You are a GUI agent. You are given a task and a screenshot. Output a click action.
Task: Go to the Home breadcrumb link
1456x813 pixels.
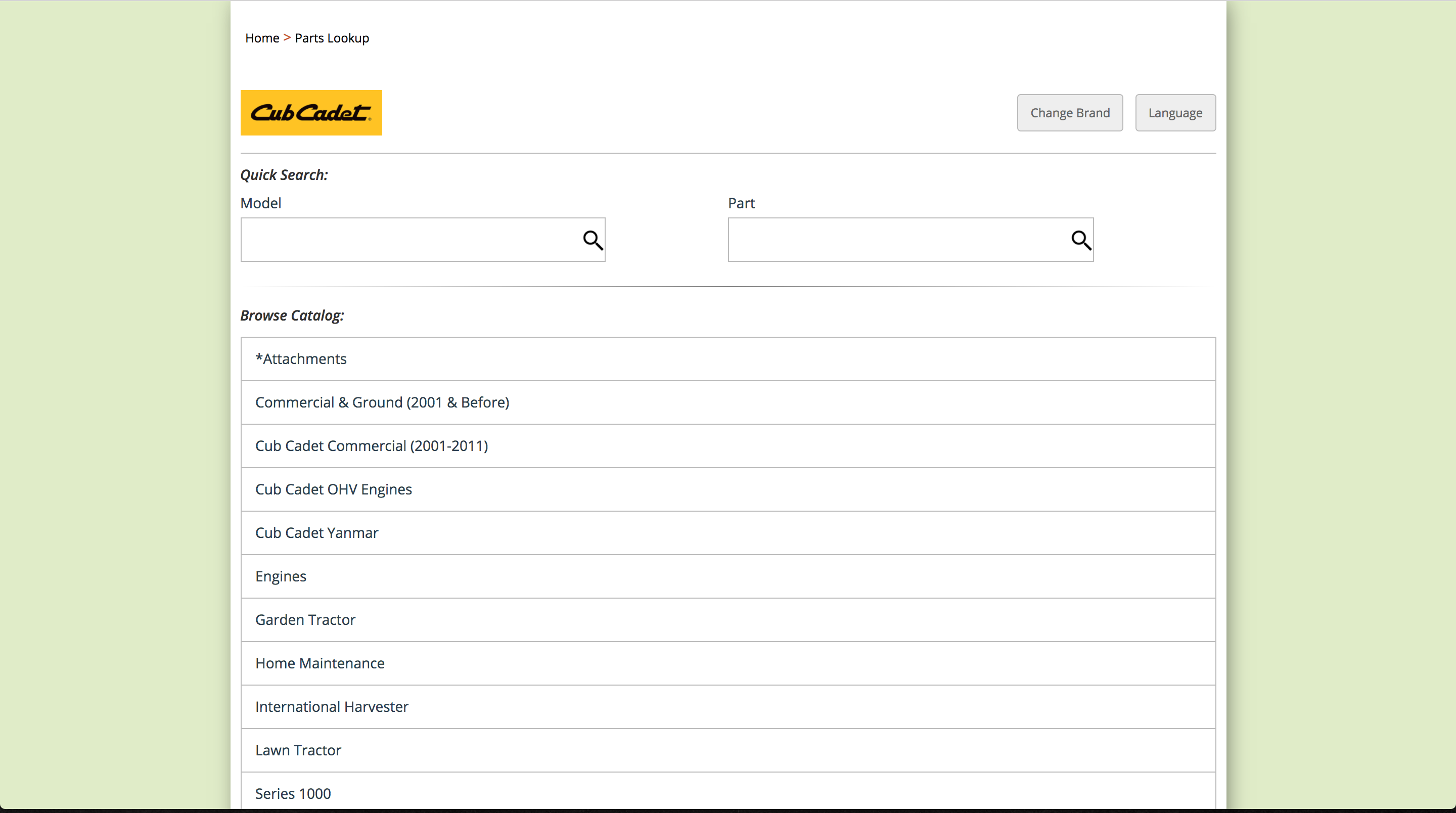click(262, 38)
